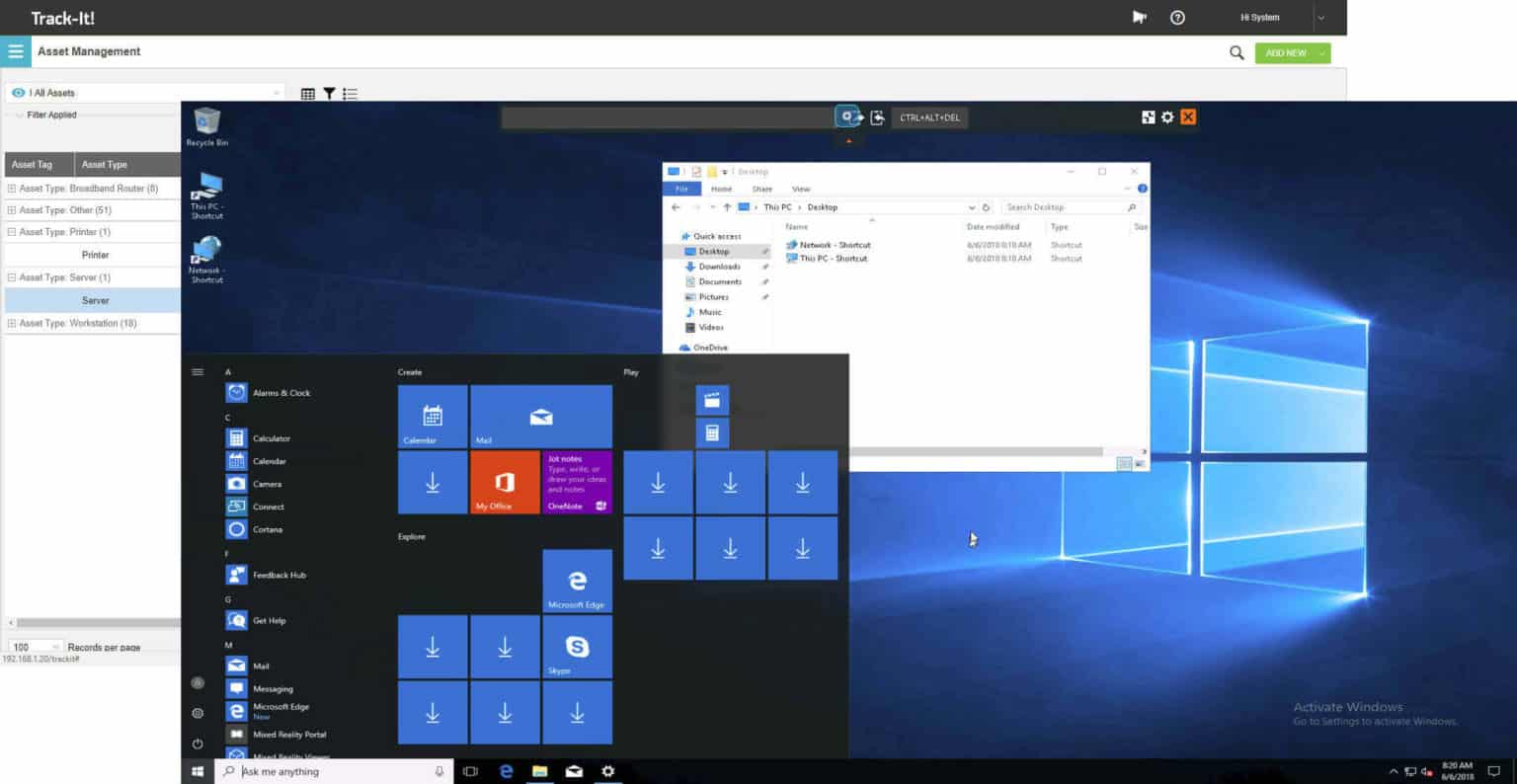Screen dimensions: 1517x784
Task: Open the Share tab in File Explorer
Action: (761, 189)
